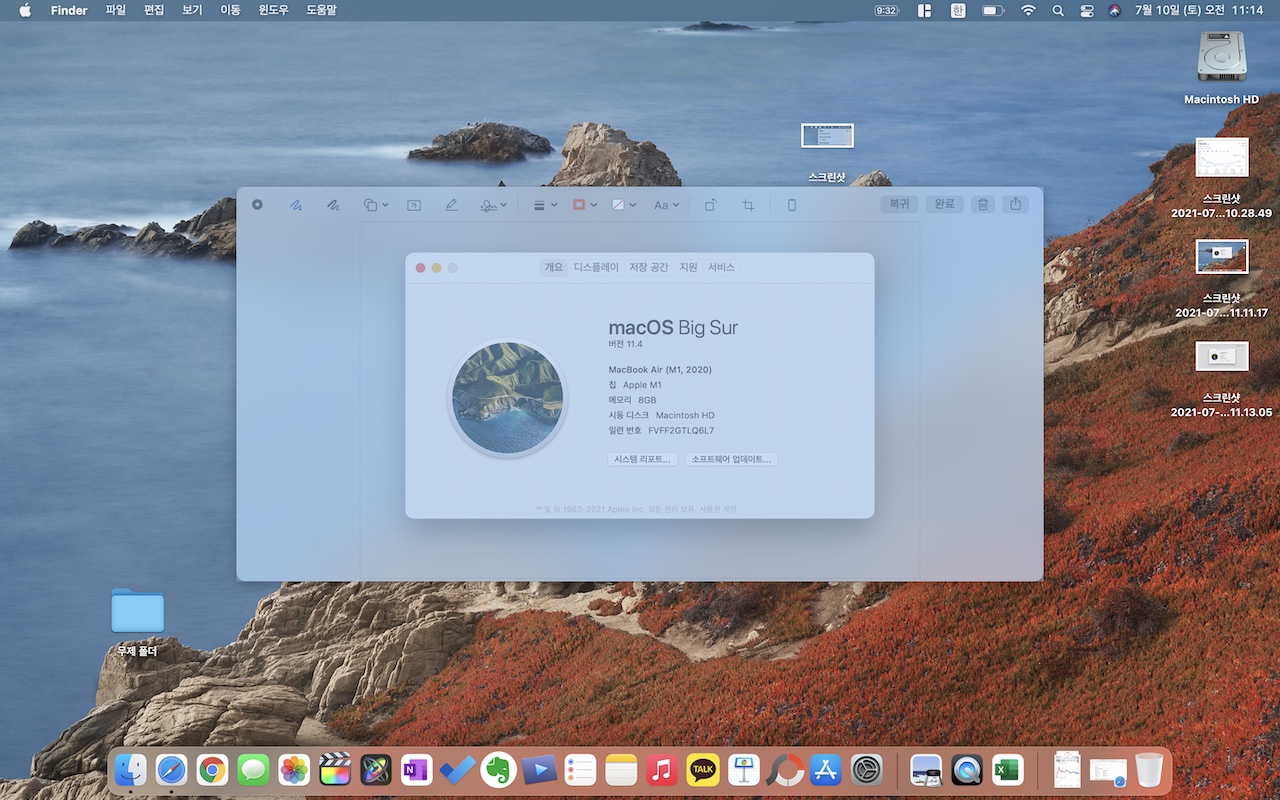Open the Finder menu in the menu bar

coord(69,10)
